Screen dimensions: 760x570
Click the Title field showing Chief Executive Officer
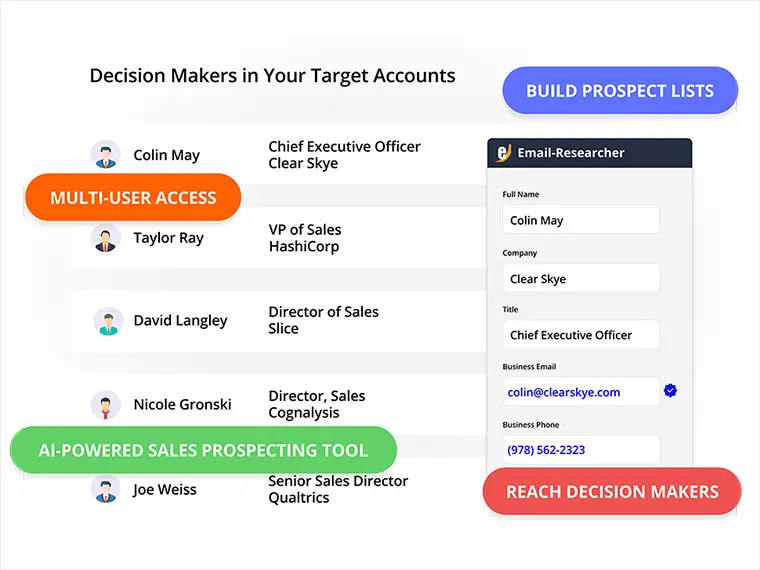581,334
